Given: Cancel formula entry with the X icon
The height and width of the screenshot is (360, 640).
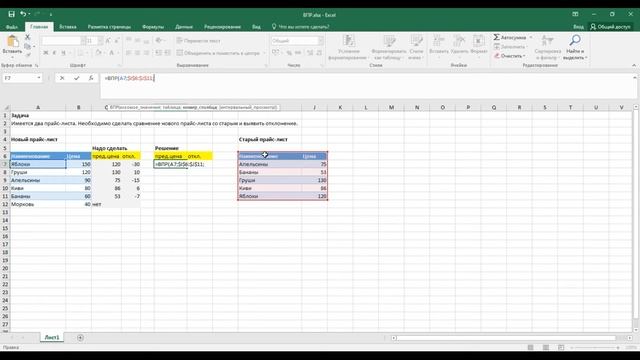Looking at the screenshot, I should click(62, 78).
